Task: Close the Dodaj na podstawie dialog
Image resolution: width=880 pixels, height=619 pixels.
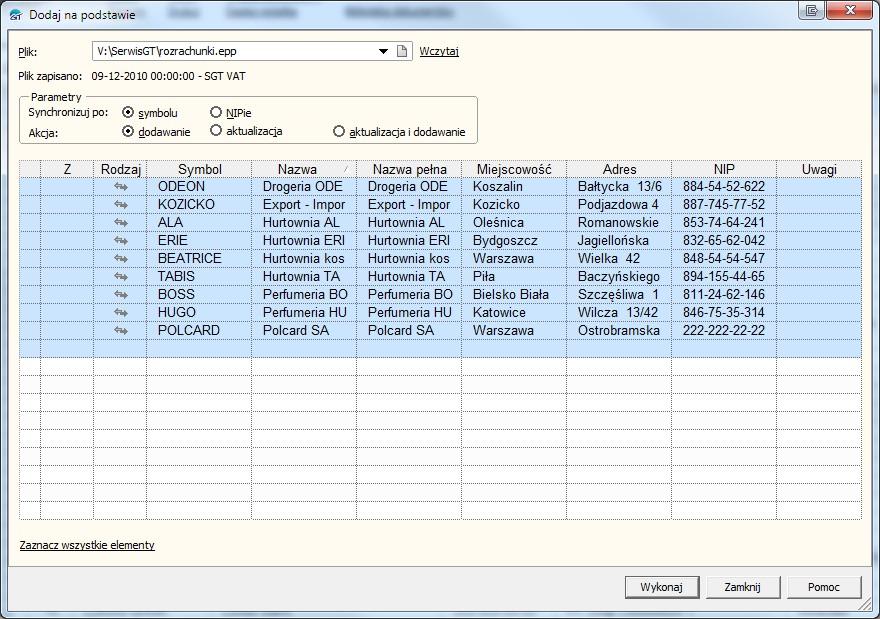Action: coord(850,10)
